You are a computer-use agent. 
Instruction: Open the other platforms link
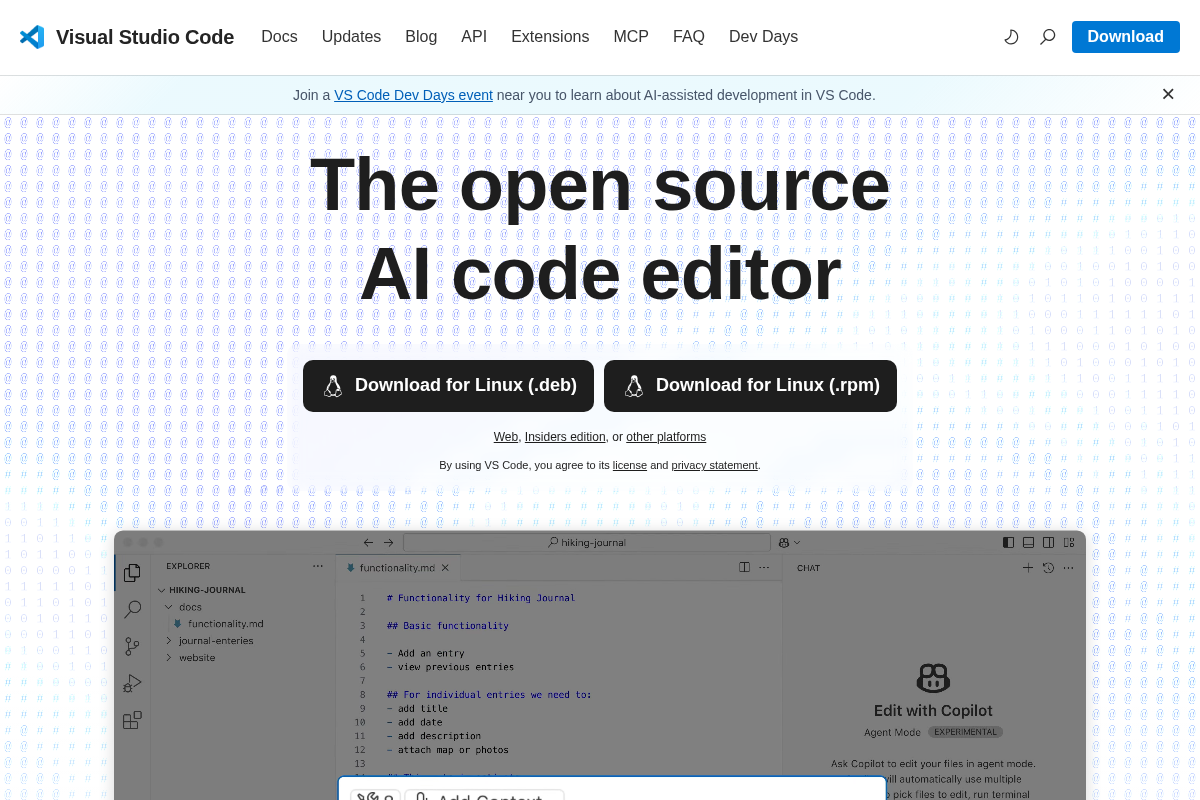(666, 437)
